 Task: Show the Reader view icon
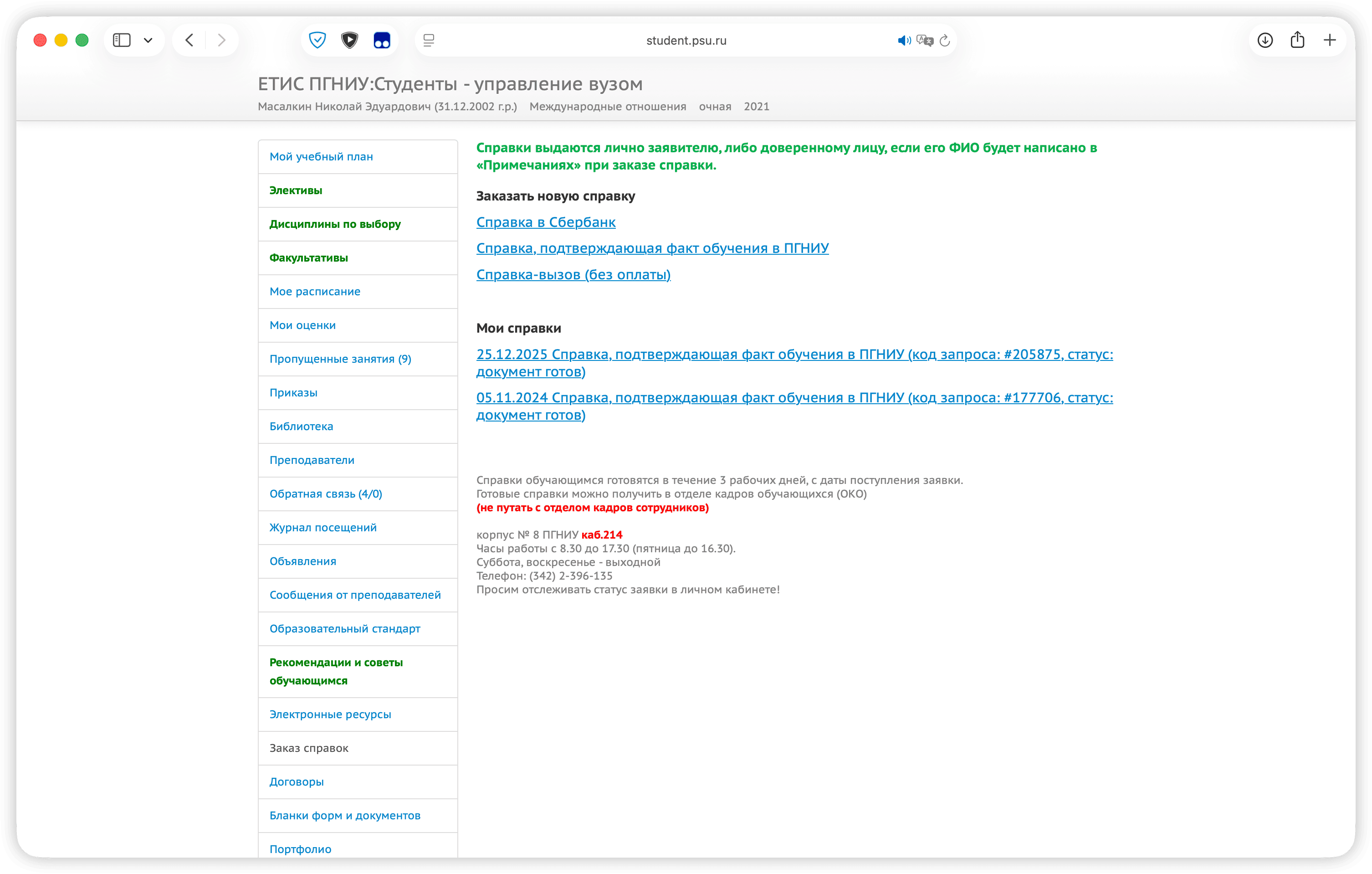click(429, 40)
